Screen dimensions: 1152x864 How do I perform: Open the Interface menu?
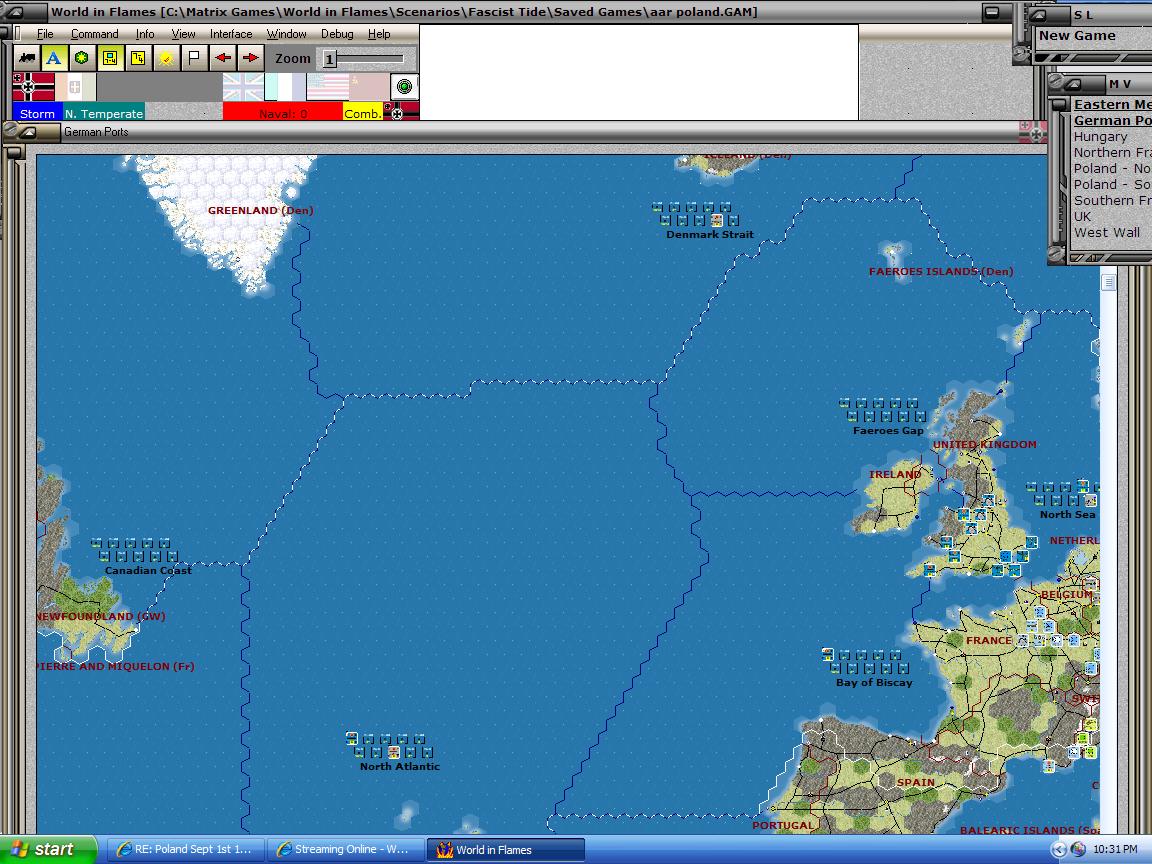[231, 34]
